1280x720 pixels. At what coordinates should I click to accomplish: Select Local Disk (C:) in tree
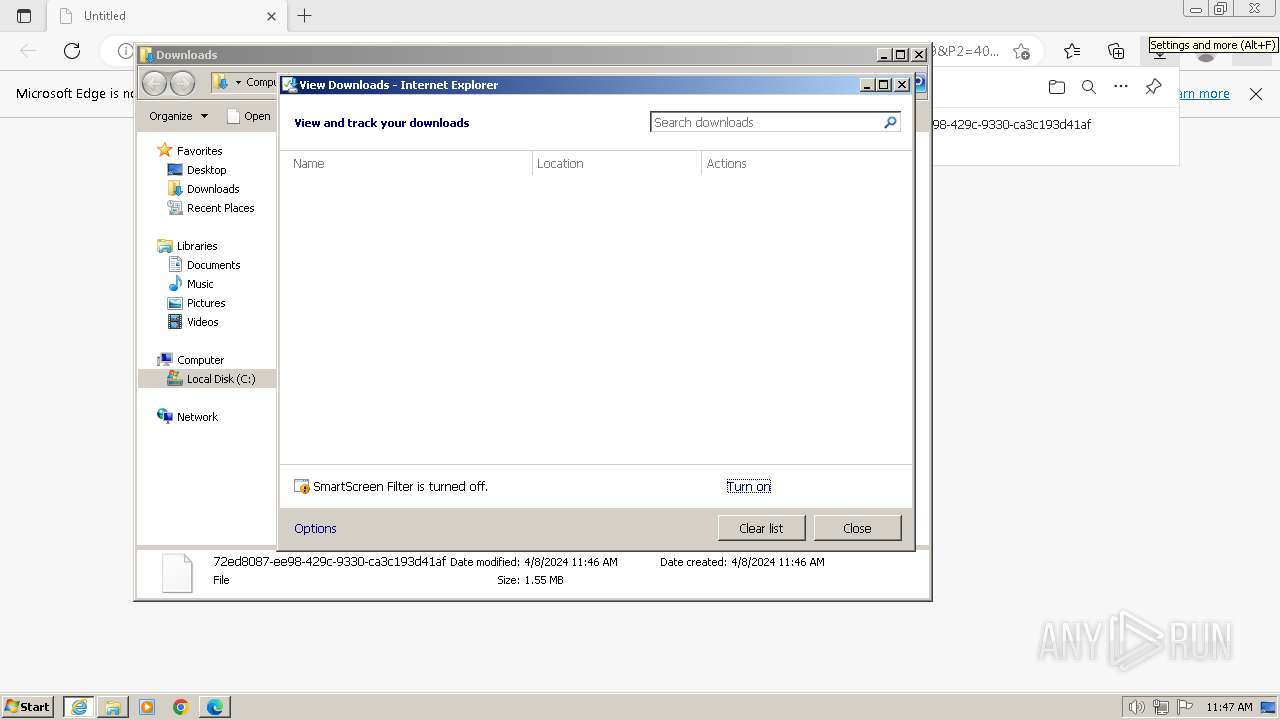220,379
